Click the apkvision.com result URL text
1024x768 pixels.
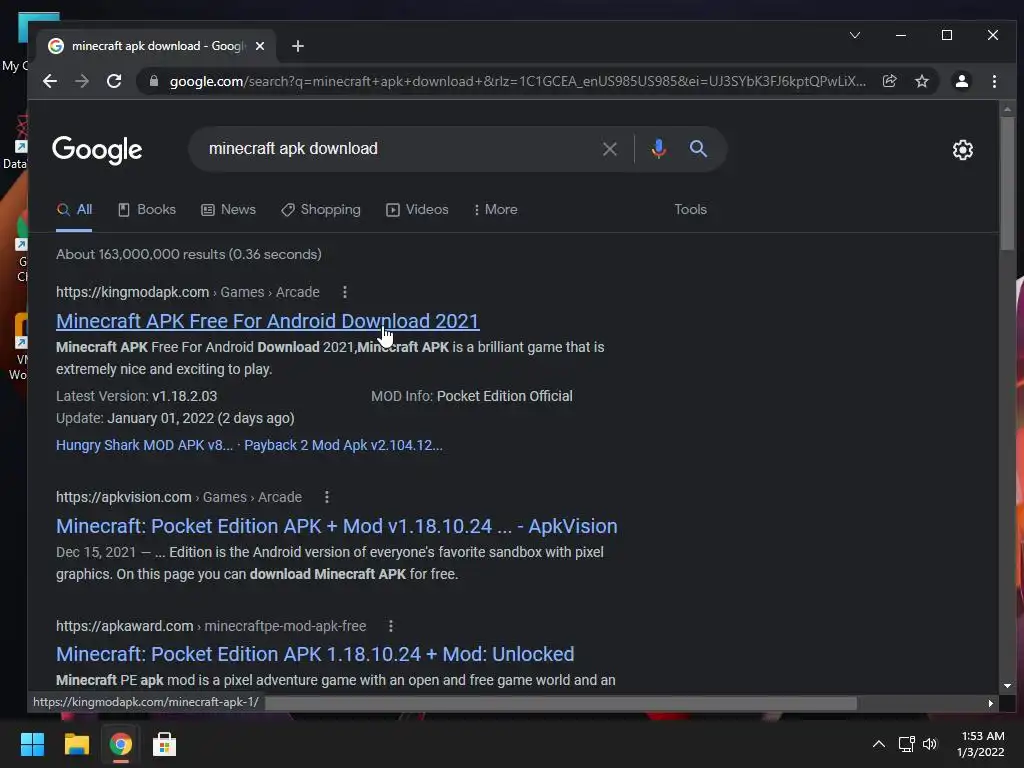(123, 497)
